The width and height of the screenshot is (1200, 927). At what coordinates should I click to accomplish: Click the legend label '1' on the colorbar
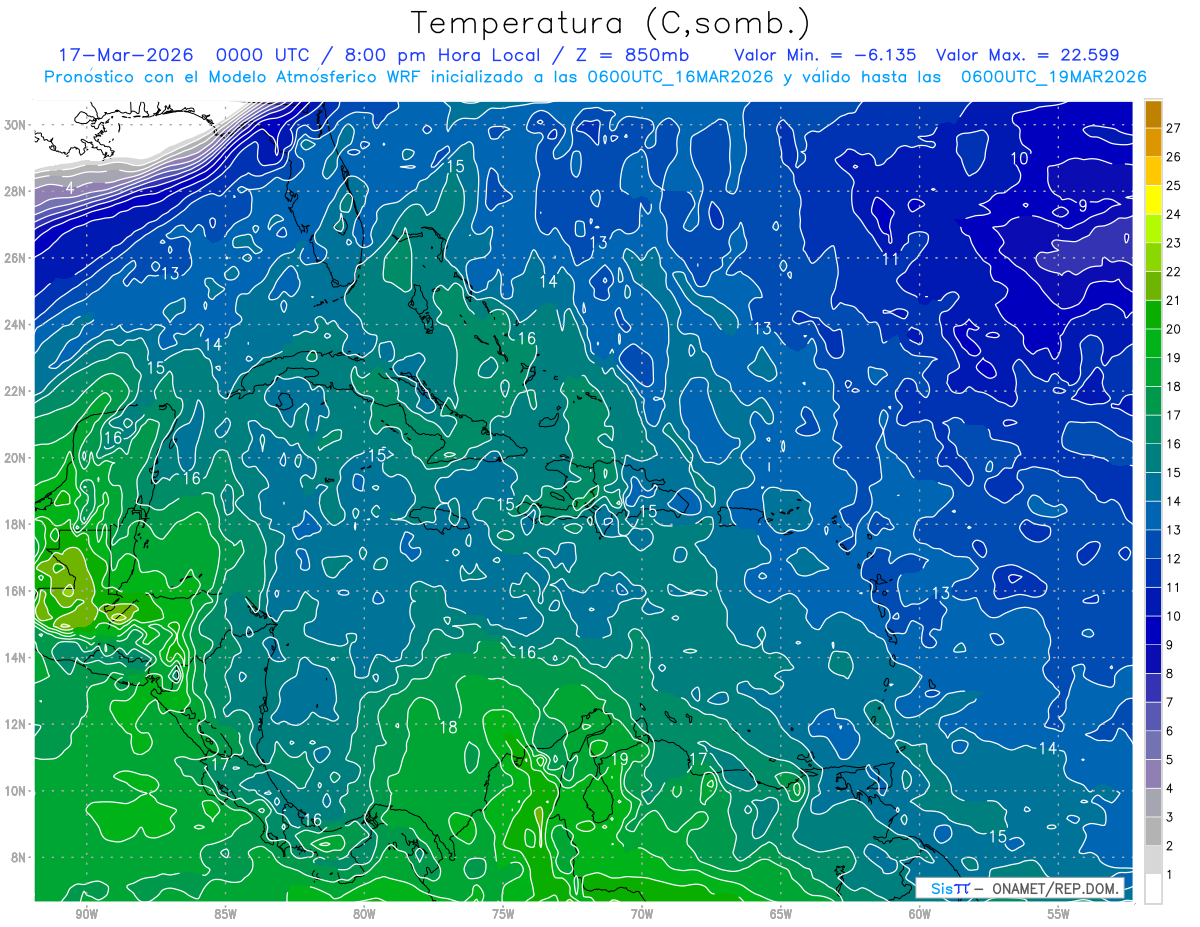(x=1170, y=874)
